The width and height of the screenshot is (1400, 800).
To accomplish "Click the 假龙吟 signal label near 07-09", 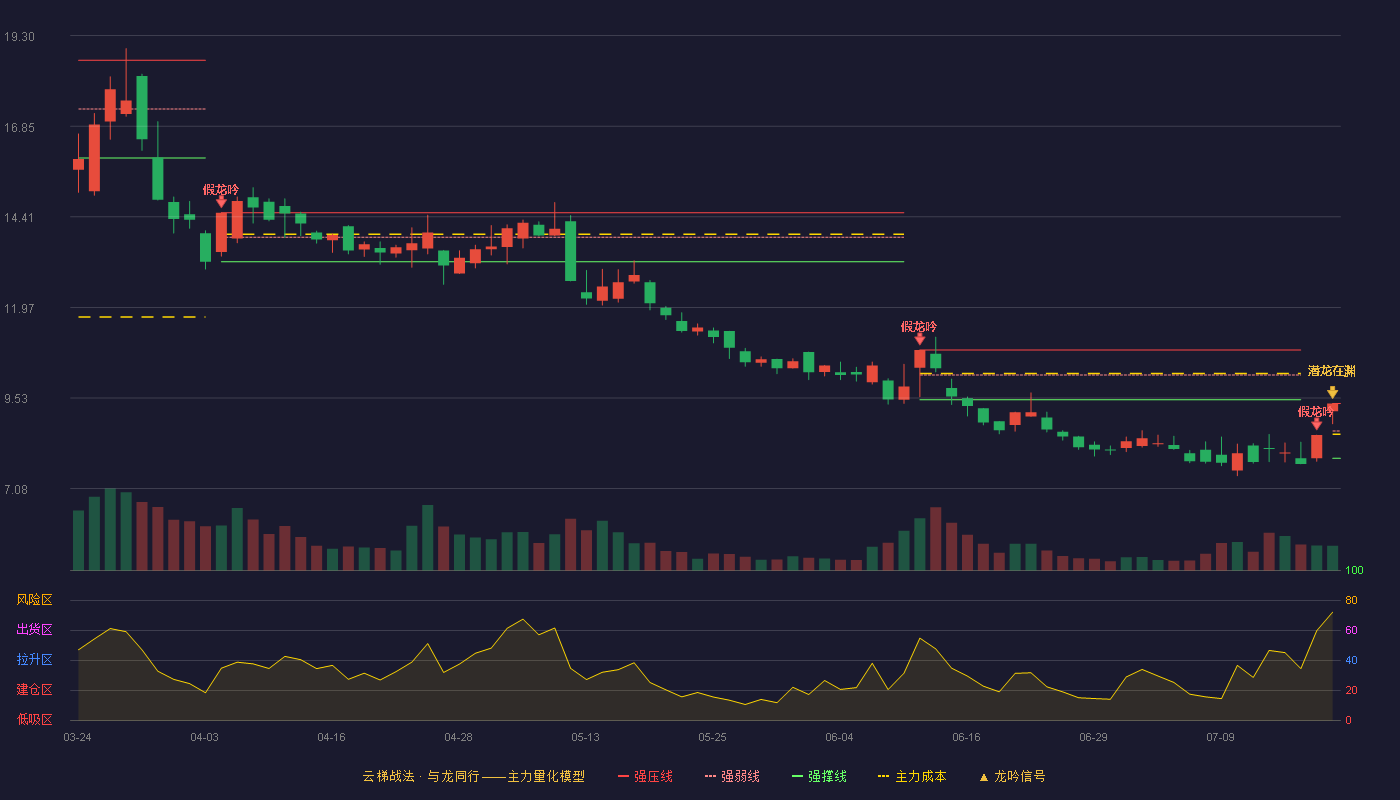I will coord(1316,411).
